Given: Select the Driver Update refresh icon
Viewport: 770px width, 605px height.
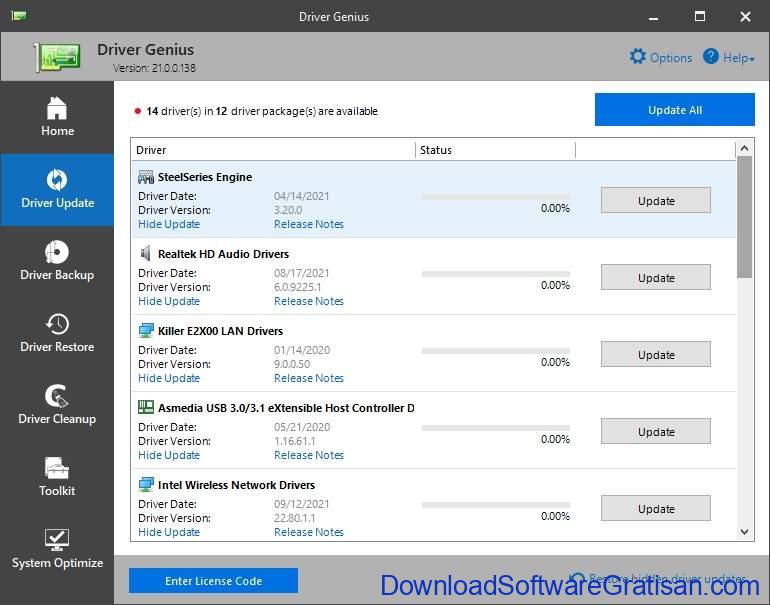Looking at the screenshot, I should tap(57, 180).
